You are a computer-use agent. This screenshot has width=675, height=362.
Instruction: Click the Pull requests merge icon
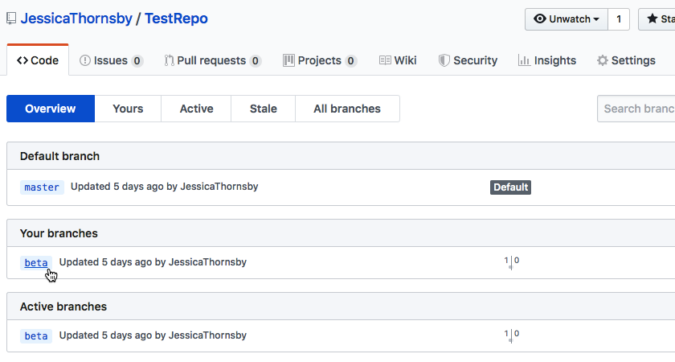point(169,60)
